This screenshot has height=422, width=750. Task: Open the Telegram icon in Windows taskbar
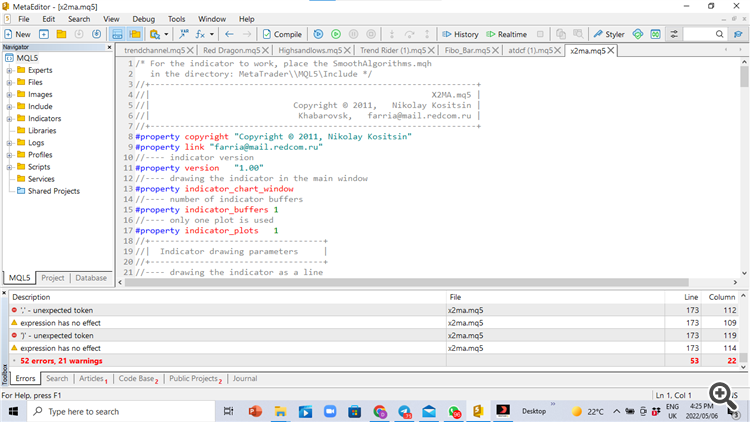[x=404, y=411]
